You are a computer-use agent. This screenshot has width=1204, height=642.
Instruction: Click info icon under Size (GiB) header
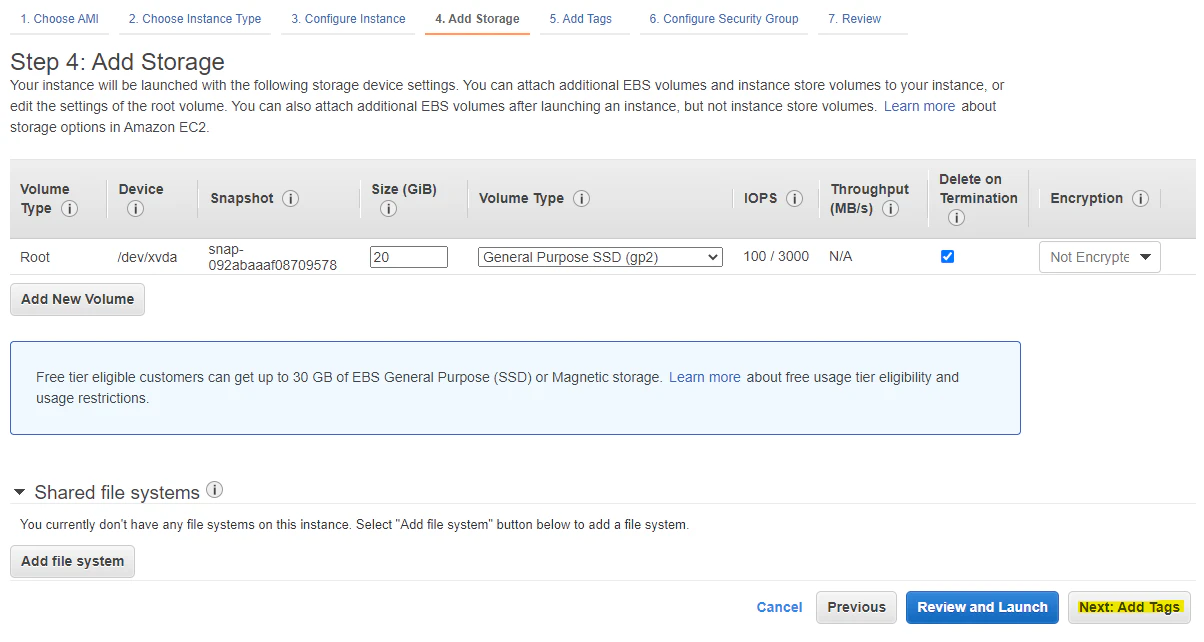[388, 208]
